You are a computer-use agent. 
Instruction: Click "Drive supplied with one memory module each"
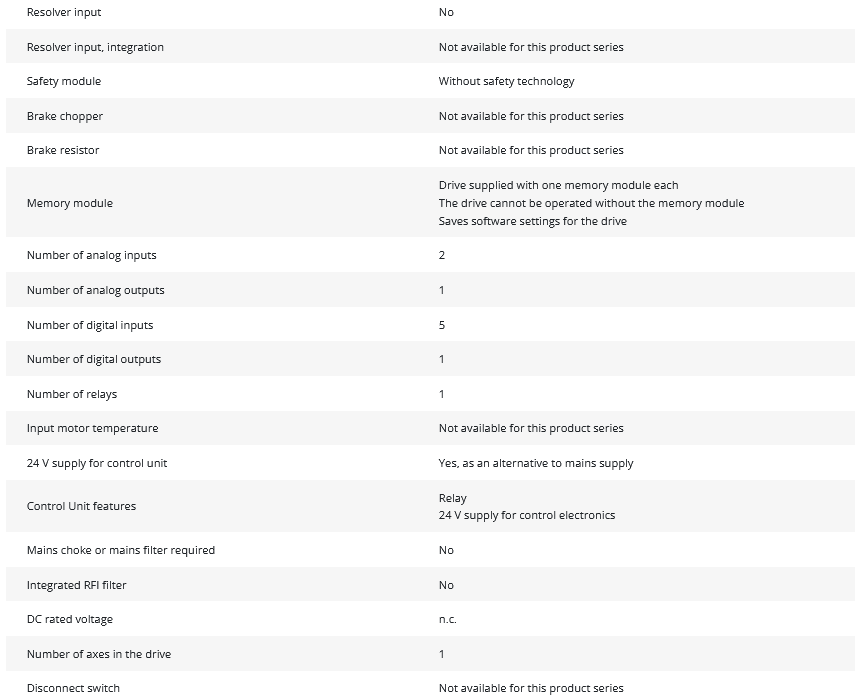[558, 185]
